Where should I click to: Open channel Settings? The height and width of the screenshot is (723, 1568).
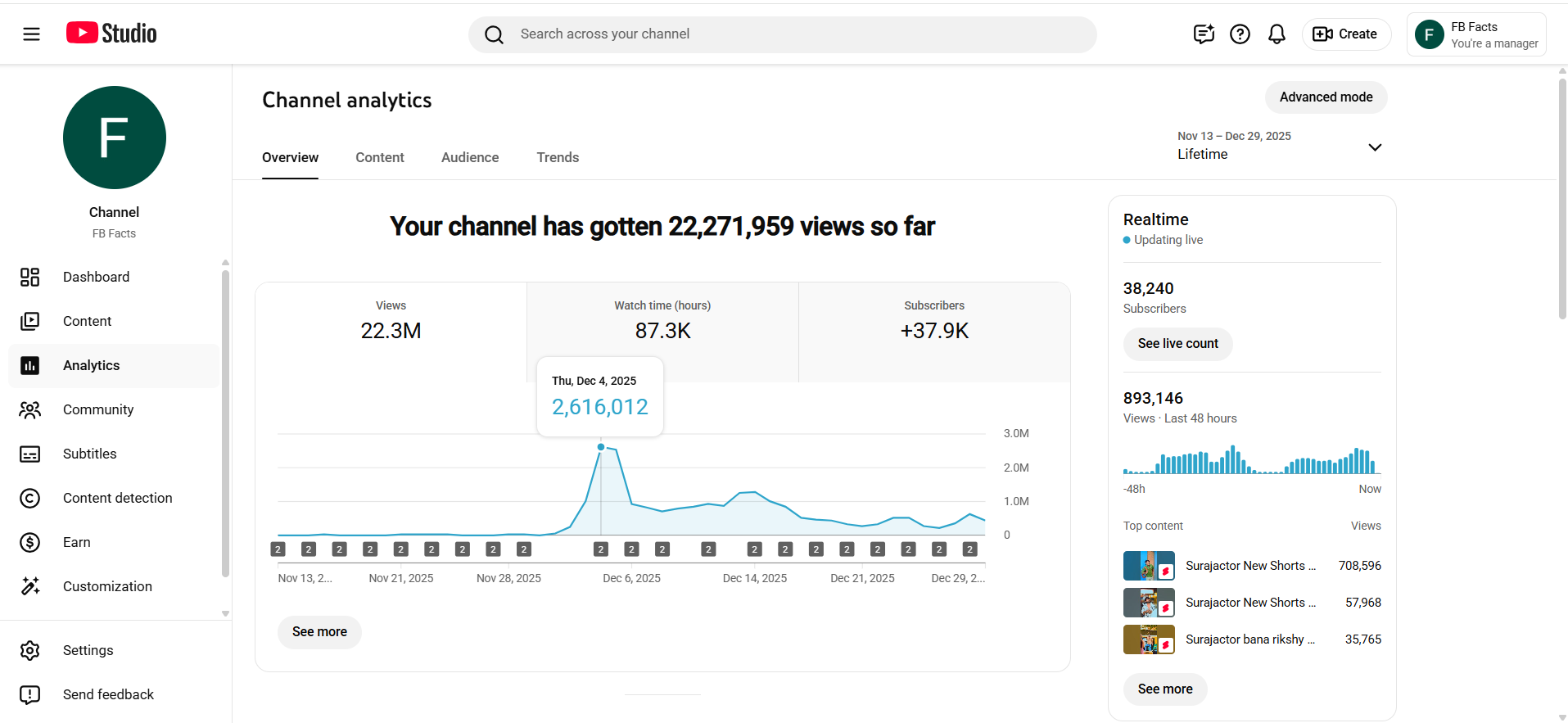(x=88, y=650)
